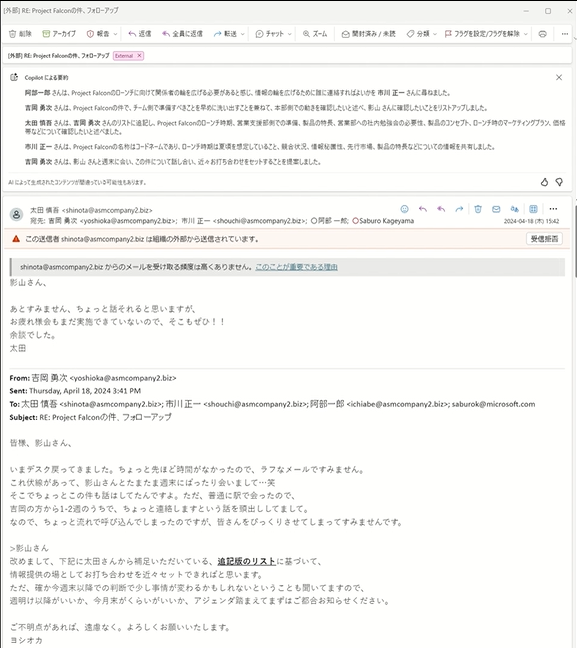The height and width of the screenshot is (648, 577).
Task: Open the flag options dropdown arrow
Action: point(526,34)
